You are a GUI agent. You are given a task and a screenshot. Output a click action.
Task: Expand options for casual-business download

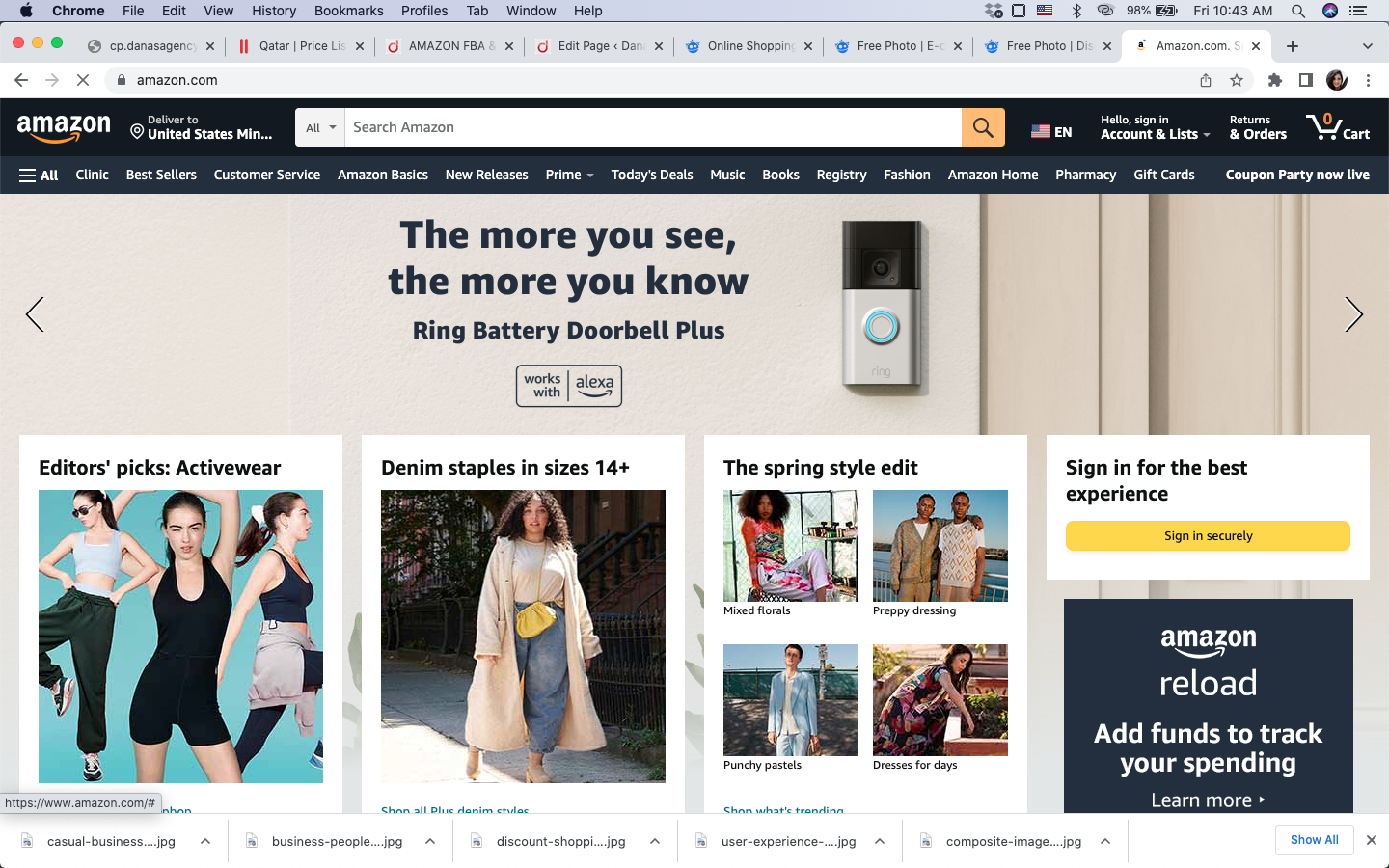(205, 841)
